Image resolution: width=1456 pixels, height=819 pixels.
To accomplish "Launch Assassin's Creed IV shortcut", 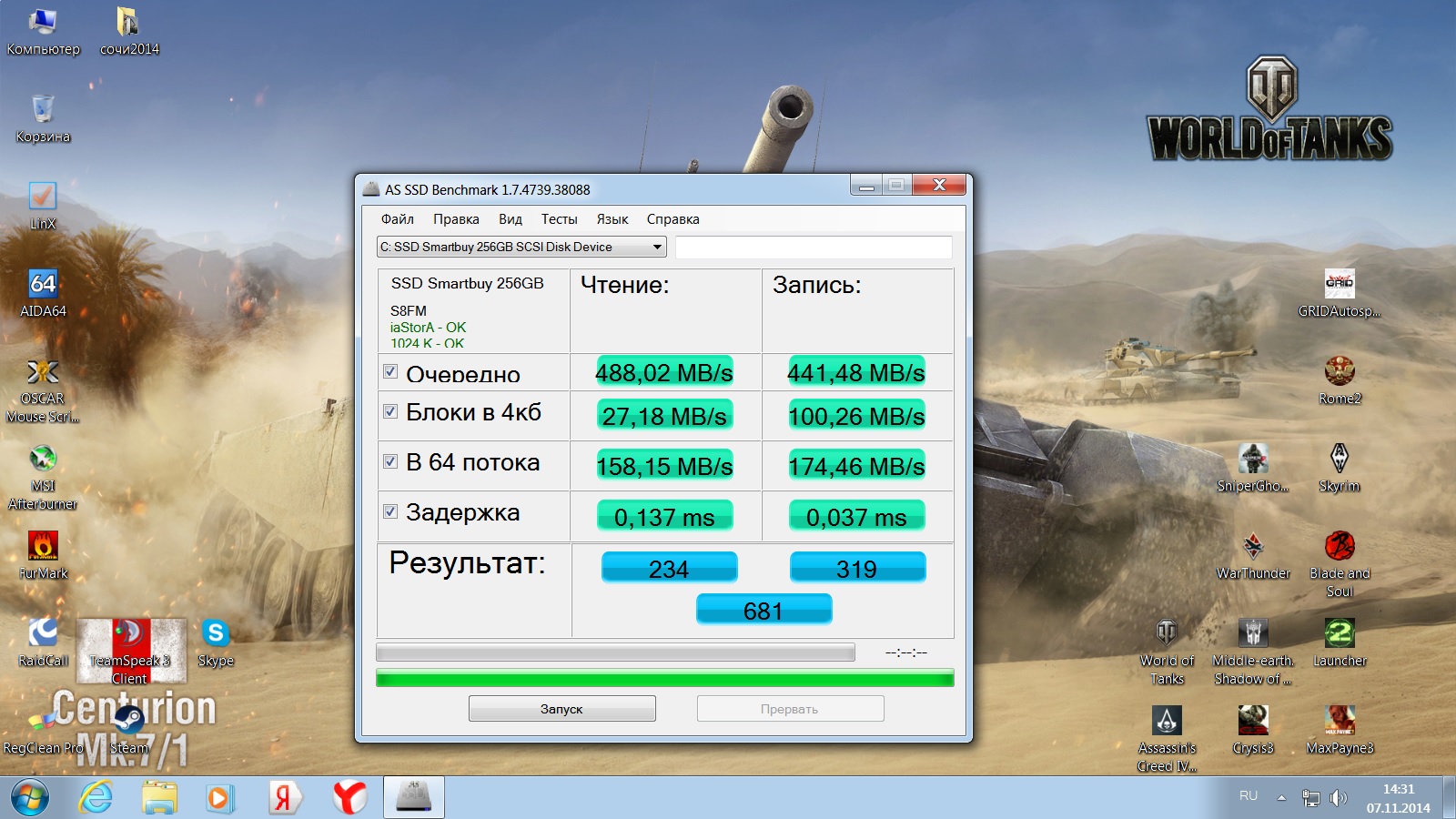I will [1167, 740].
